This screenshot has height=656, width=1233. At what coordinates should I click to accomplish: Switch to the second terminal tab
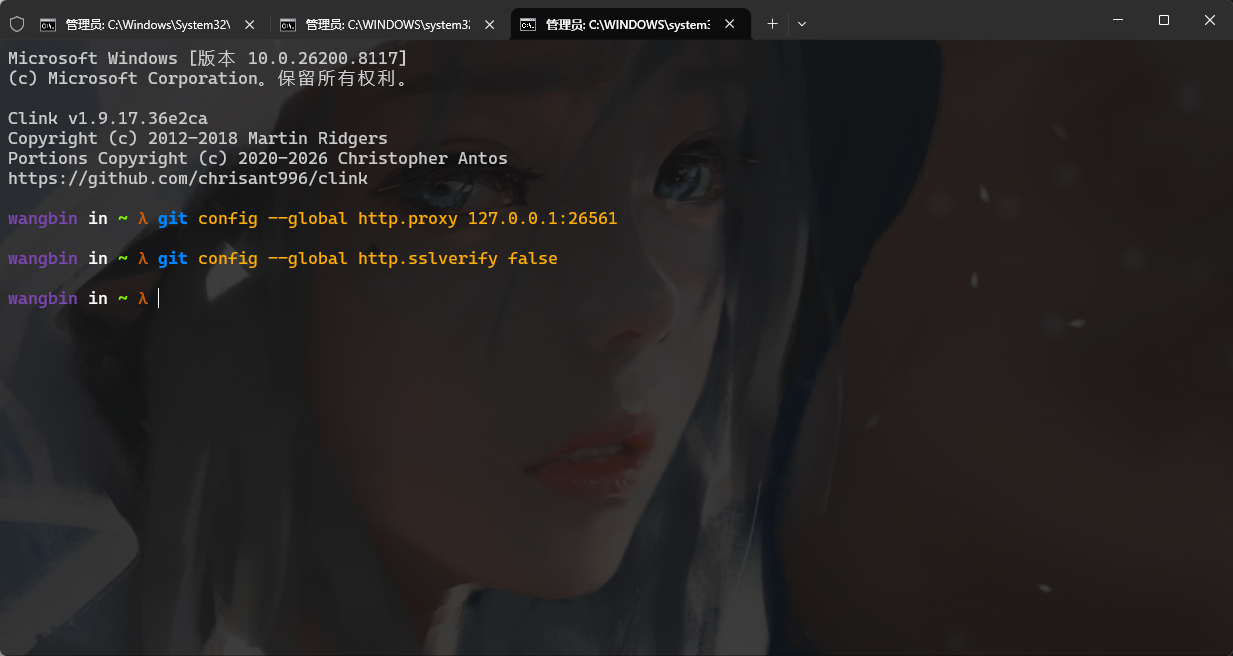(x=388, y=24)
